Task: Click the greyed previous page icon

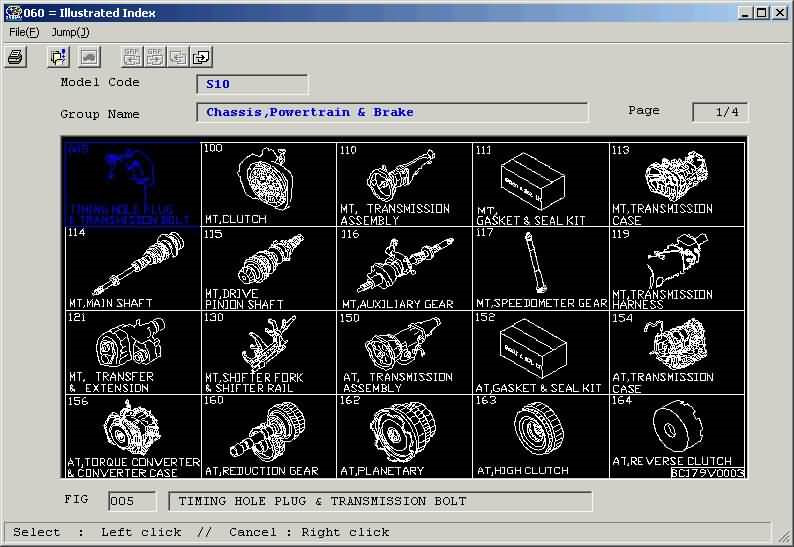Action: coord(178,57)
